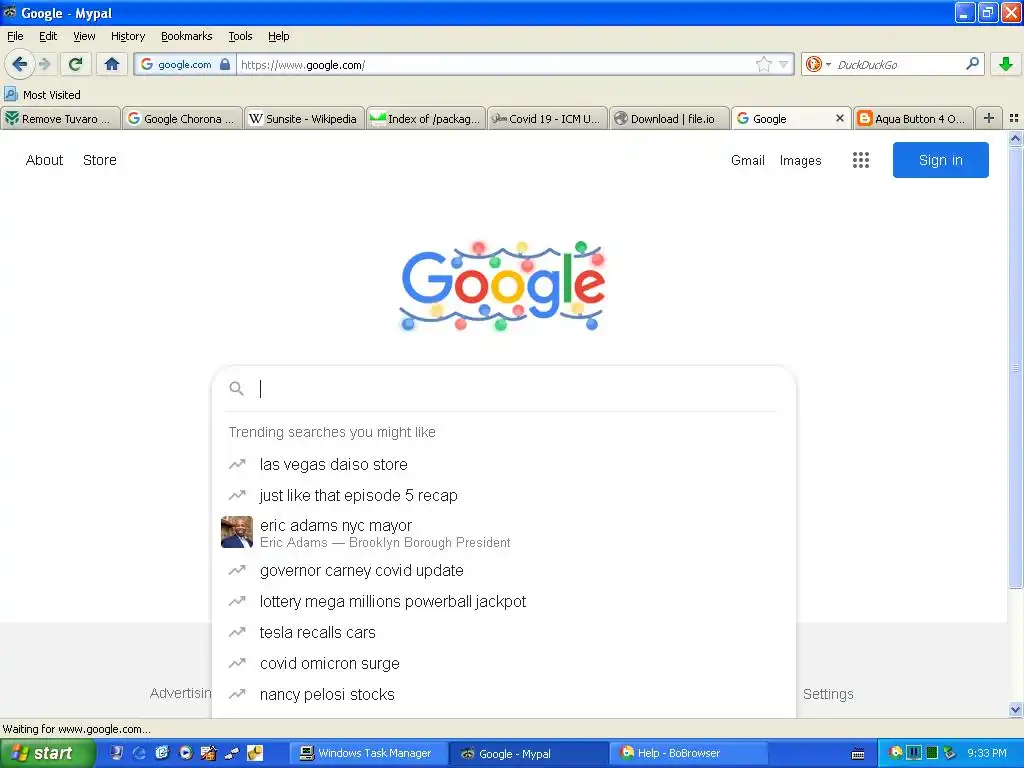Open the Settings footer link

(828, 694)
